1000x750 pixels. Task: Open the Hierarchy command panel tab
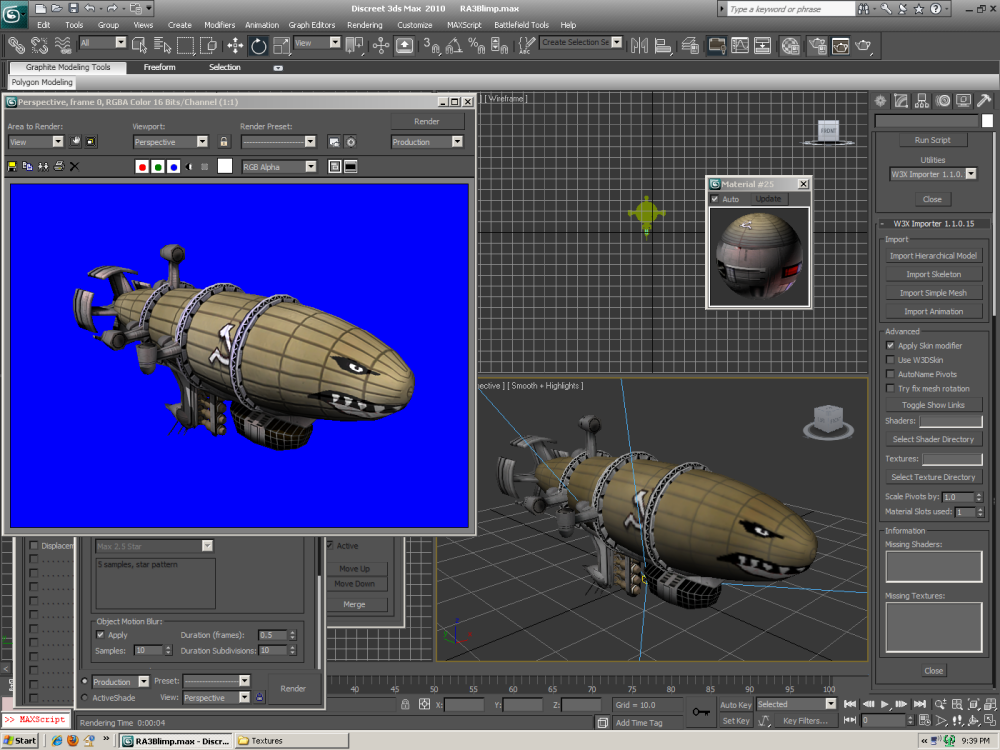(x=922, y=100)
